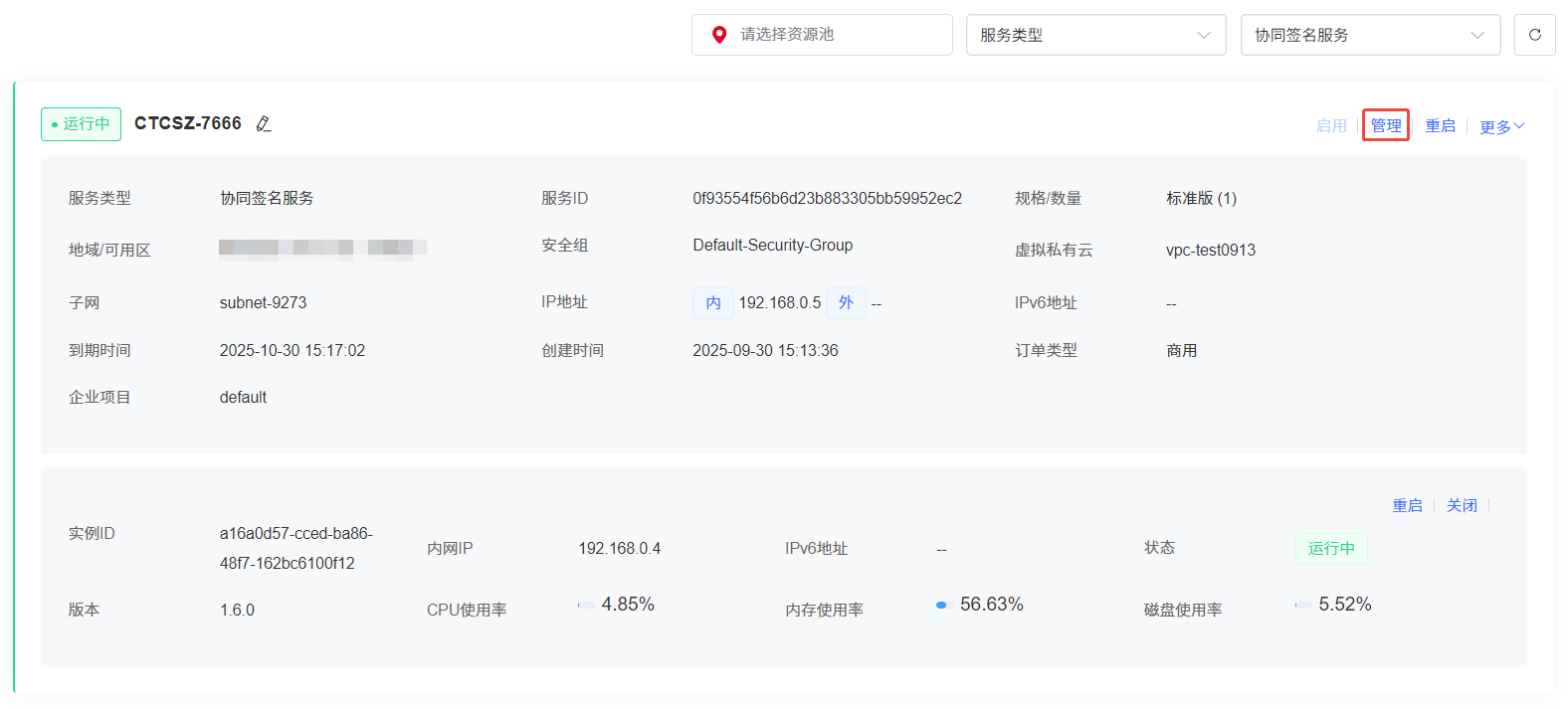1568x709 pixels.
Task: Click the 内 internal IP badge
Action: [x=713, y=302]
